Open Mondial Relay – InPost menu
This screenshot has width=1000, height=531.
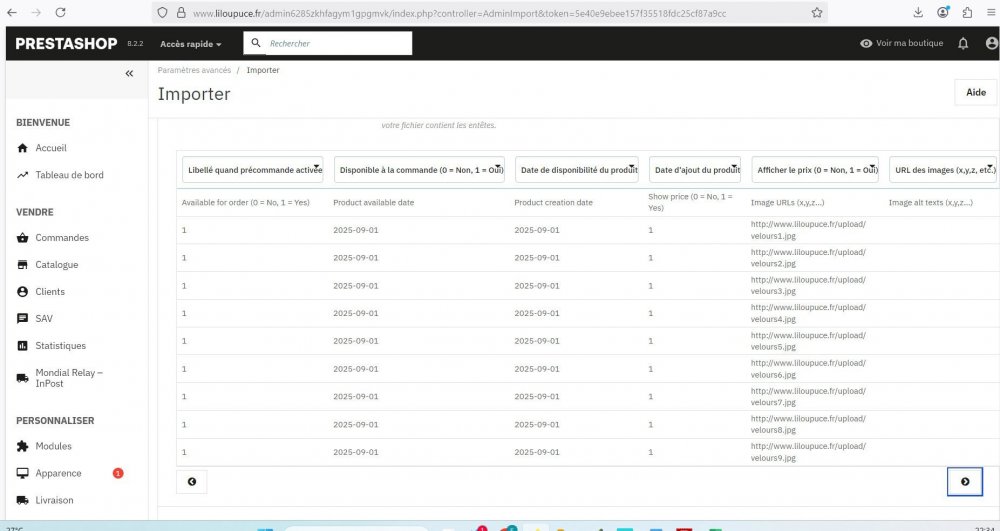point(69,378)
